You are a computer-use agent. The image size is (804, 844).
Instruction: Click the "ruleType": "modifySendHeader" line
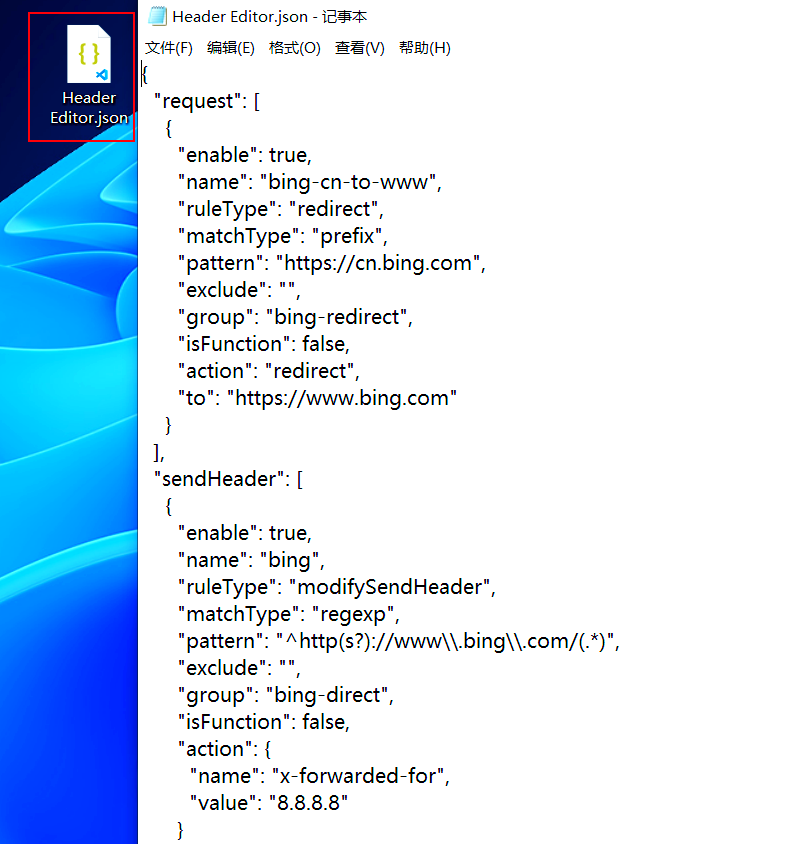click(x=336, y=587)
